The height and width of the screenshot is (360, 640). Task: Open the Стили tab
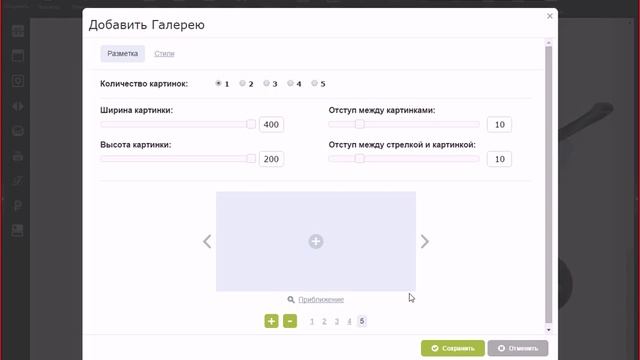click(x=164, y=53)
